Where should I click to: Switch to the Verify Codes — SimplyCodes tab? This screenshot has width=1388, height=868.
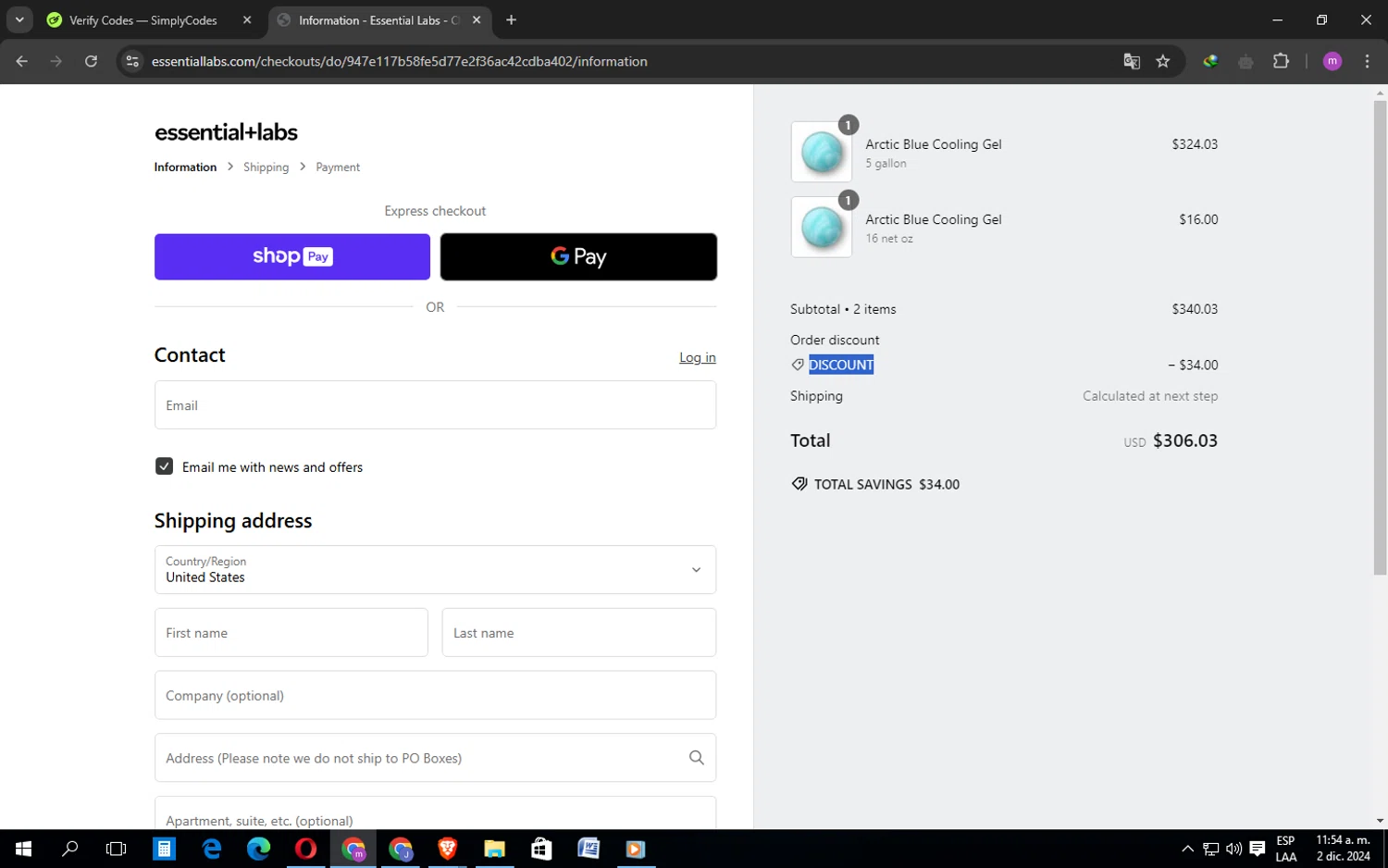tap(143, 19)
